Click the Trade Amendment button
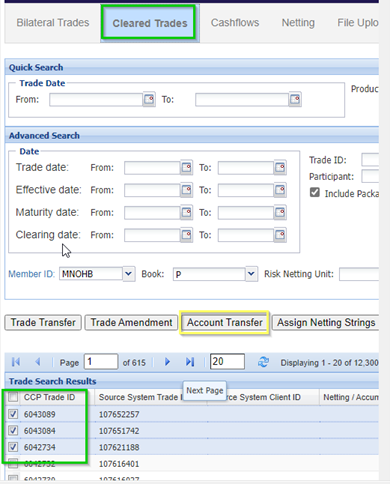This screenshot has height=484, width=390. click(131, 323)
